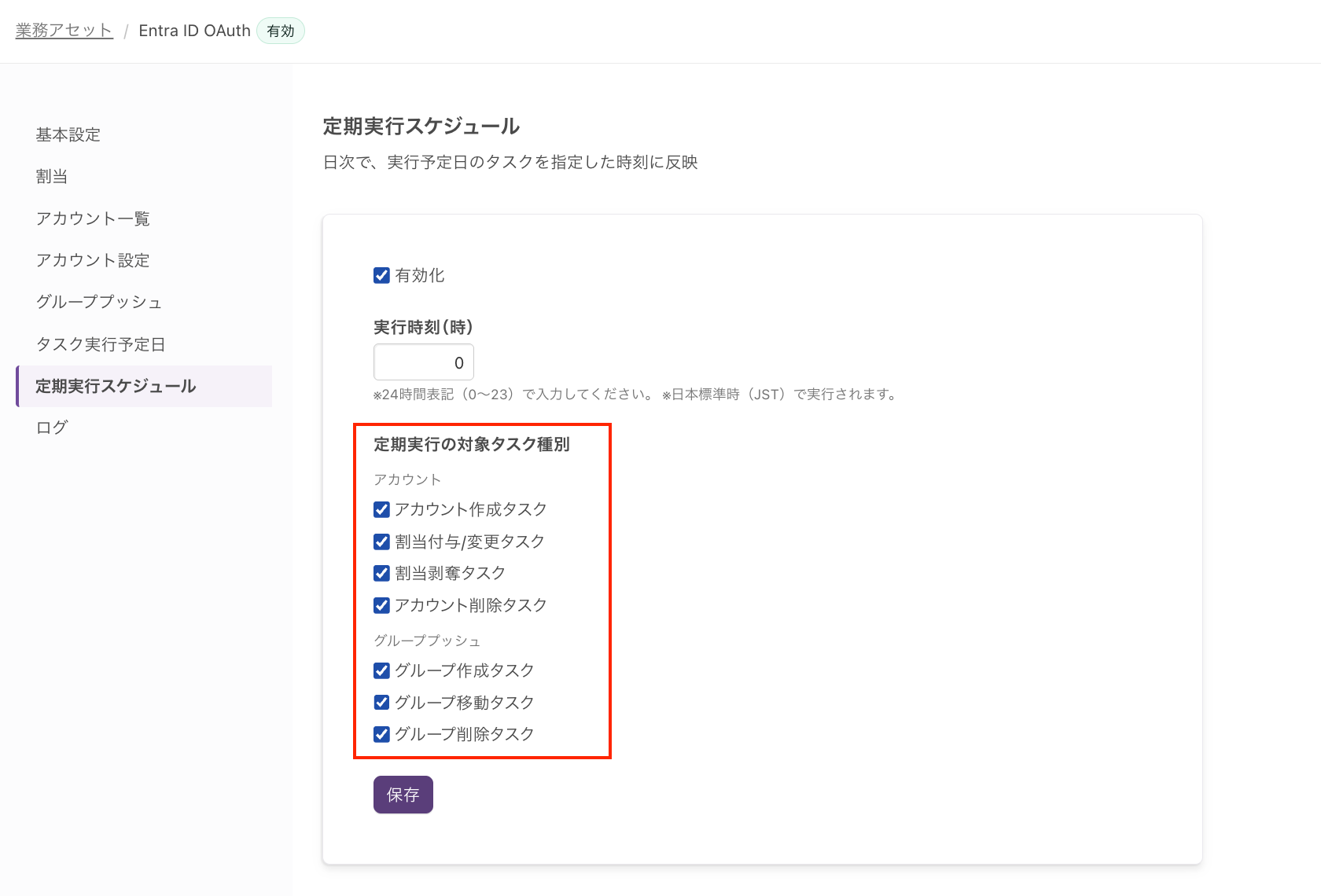Navigate to タスク実行予定日
Viewport: 1321px width, 896px height.
[101, 344]
